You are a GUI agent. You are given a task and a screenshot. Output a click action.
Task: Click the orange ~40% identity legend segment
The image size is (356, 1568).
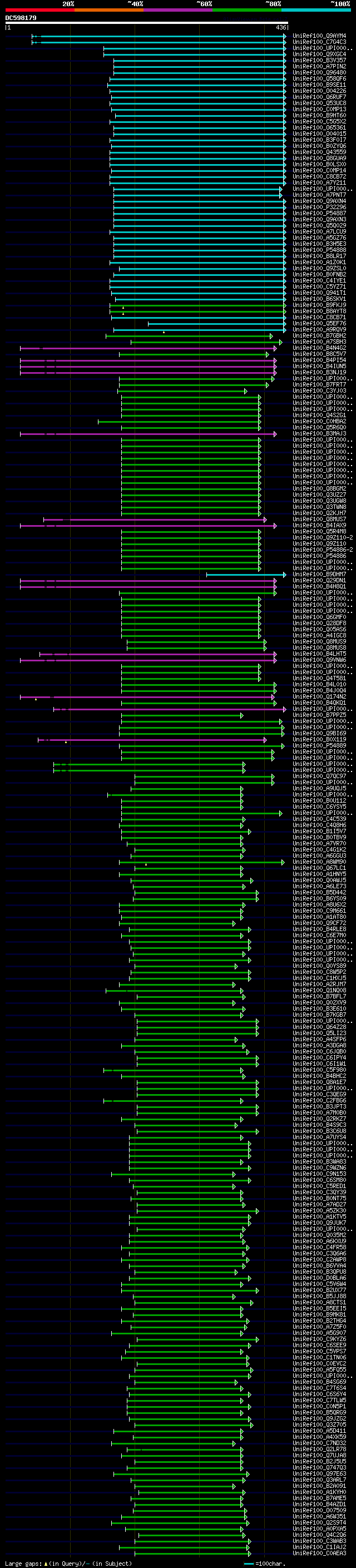pos(109,10)
